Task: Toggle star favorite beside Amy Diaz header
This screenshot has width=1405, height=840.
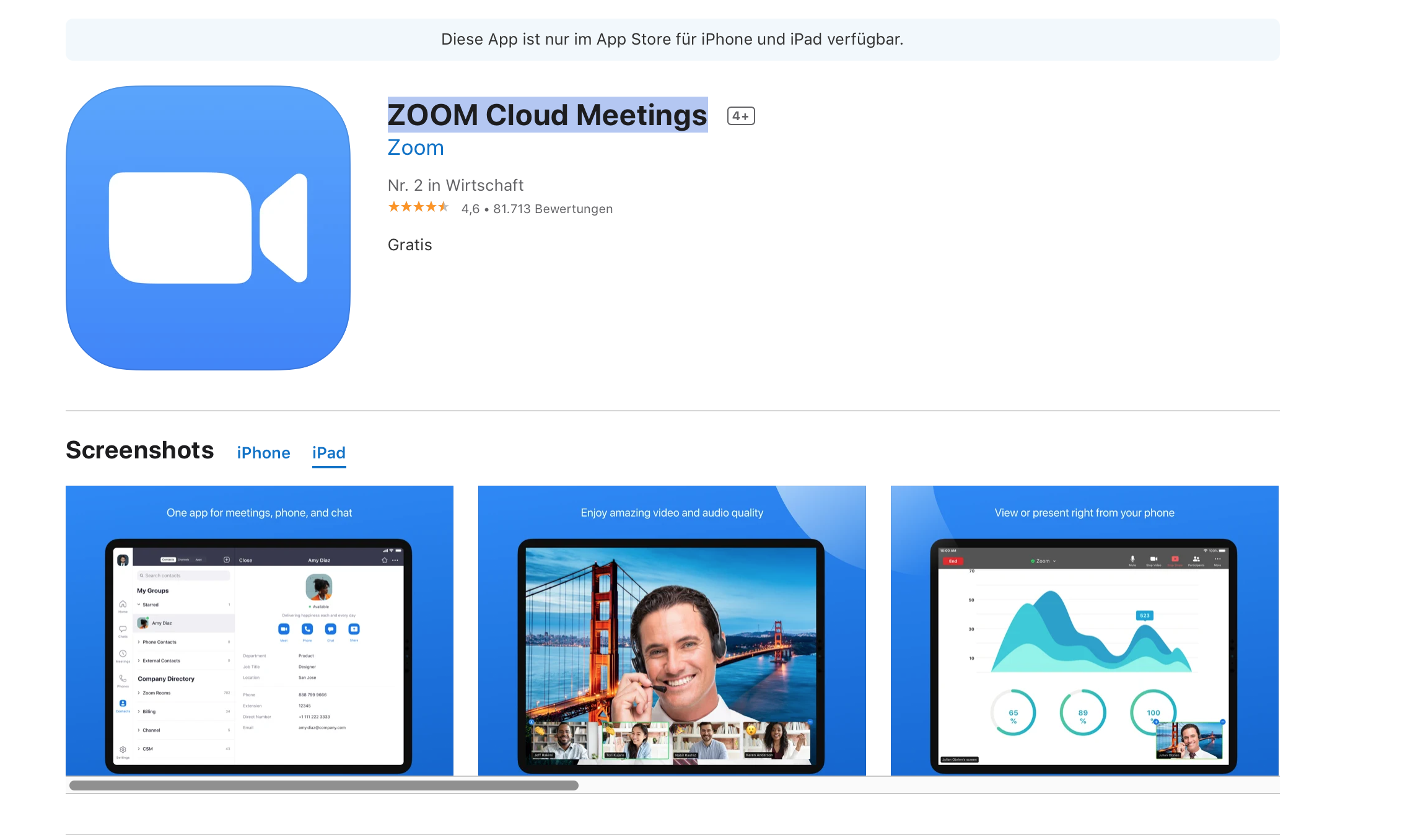Action: (384, 560)
